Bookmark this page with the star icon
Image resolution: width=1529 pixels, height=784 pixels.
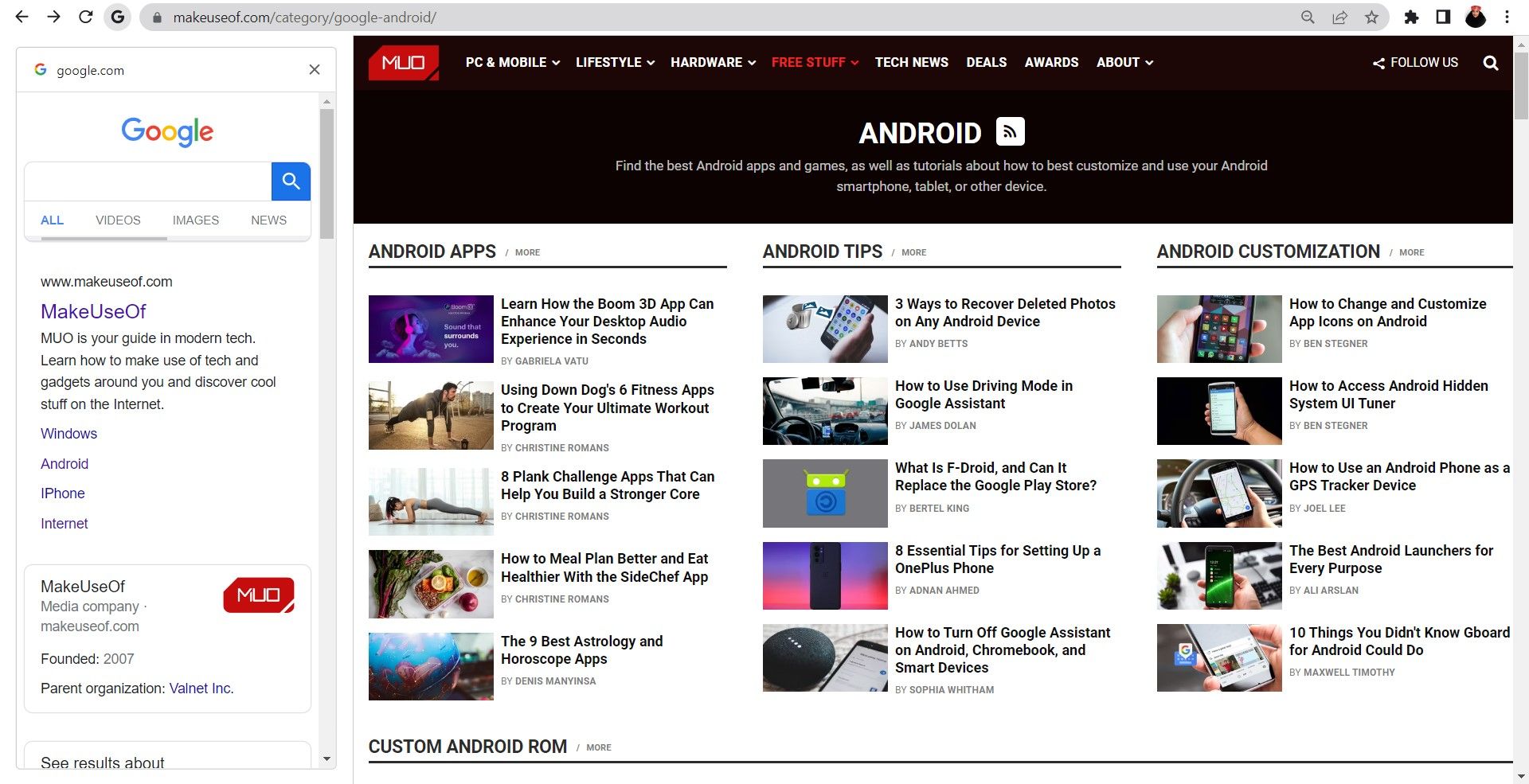pos(1371,17)
